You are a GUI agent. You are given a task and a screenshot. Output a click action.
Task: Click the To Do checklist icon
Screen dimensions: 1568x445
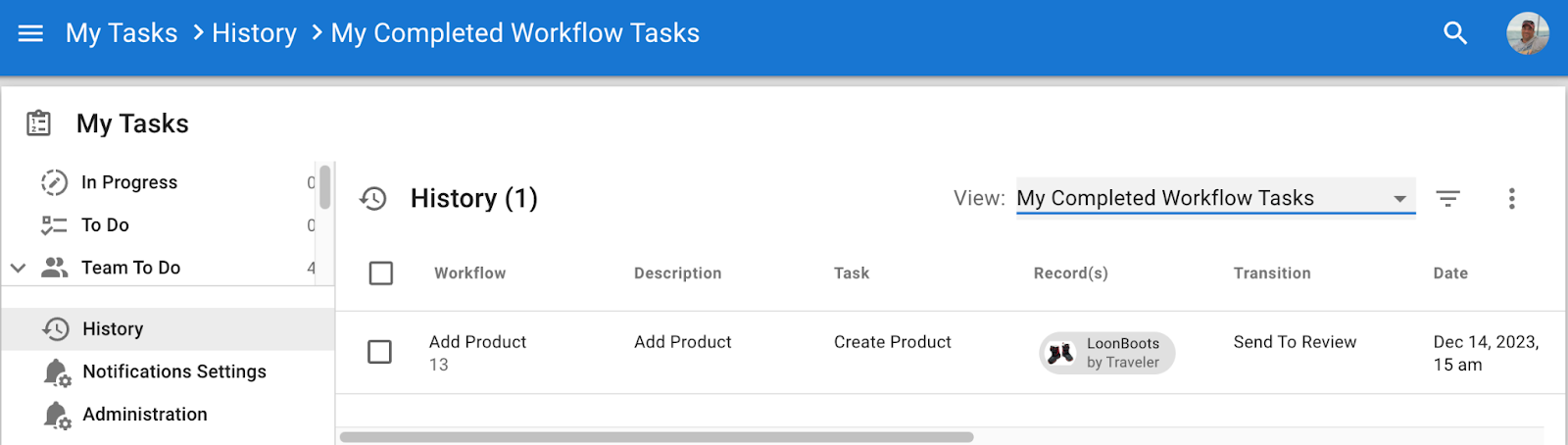point(54,225)
